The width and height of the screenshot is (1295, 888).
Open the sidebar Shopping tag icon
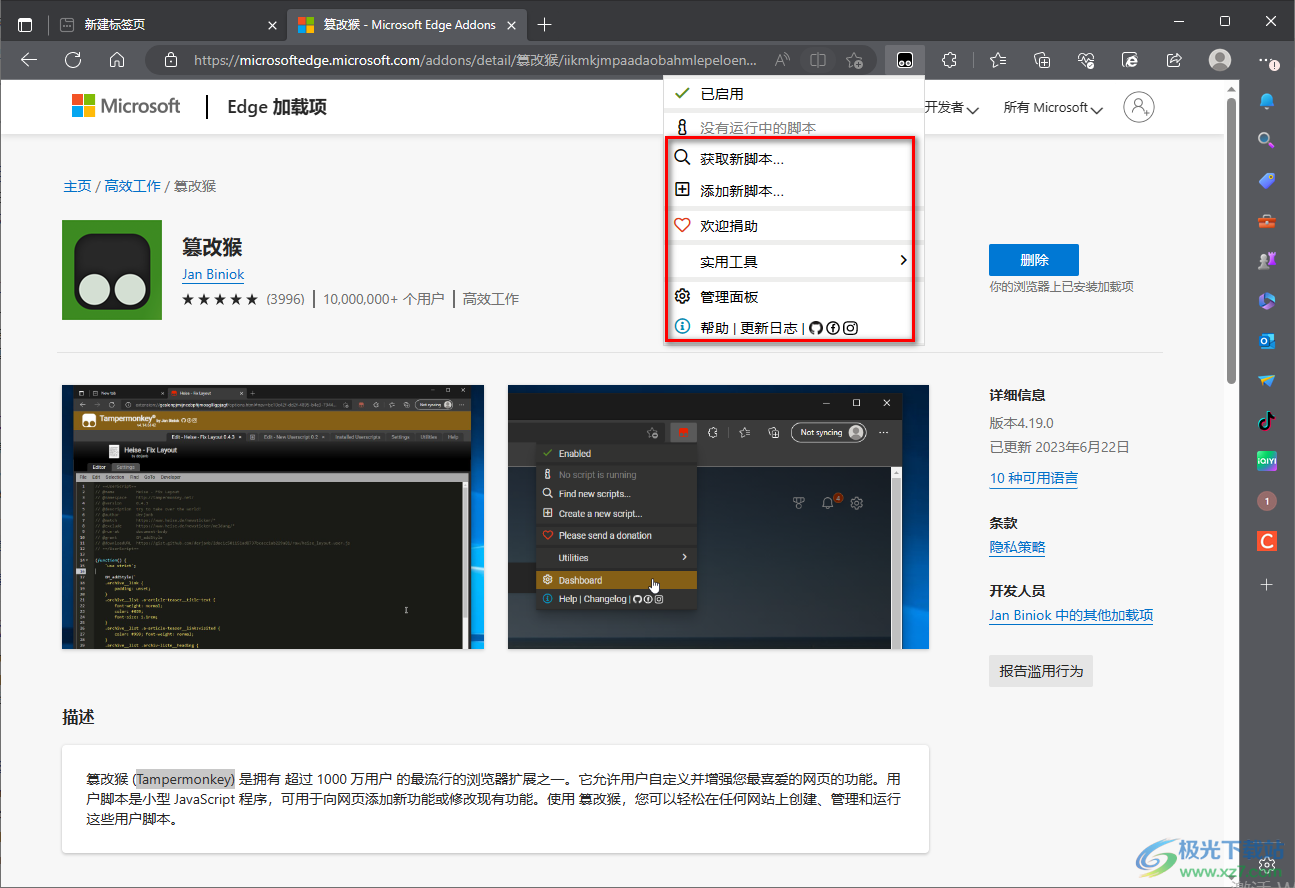(x=1267, y=181)
